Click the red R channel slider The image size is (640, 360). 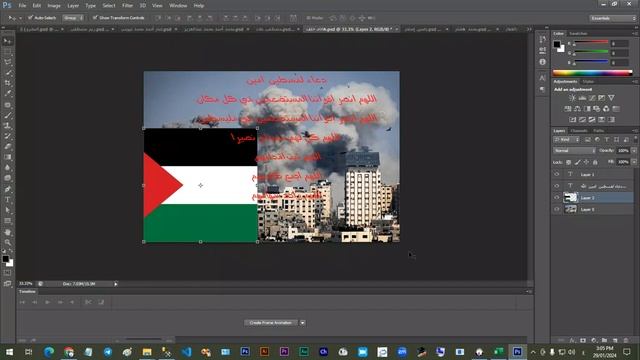(x=591, y=42)
